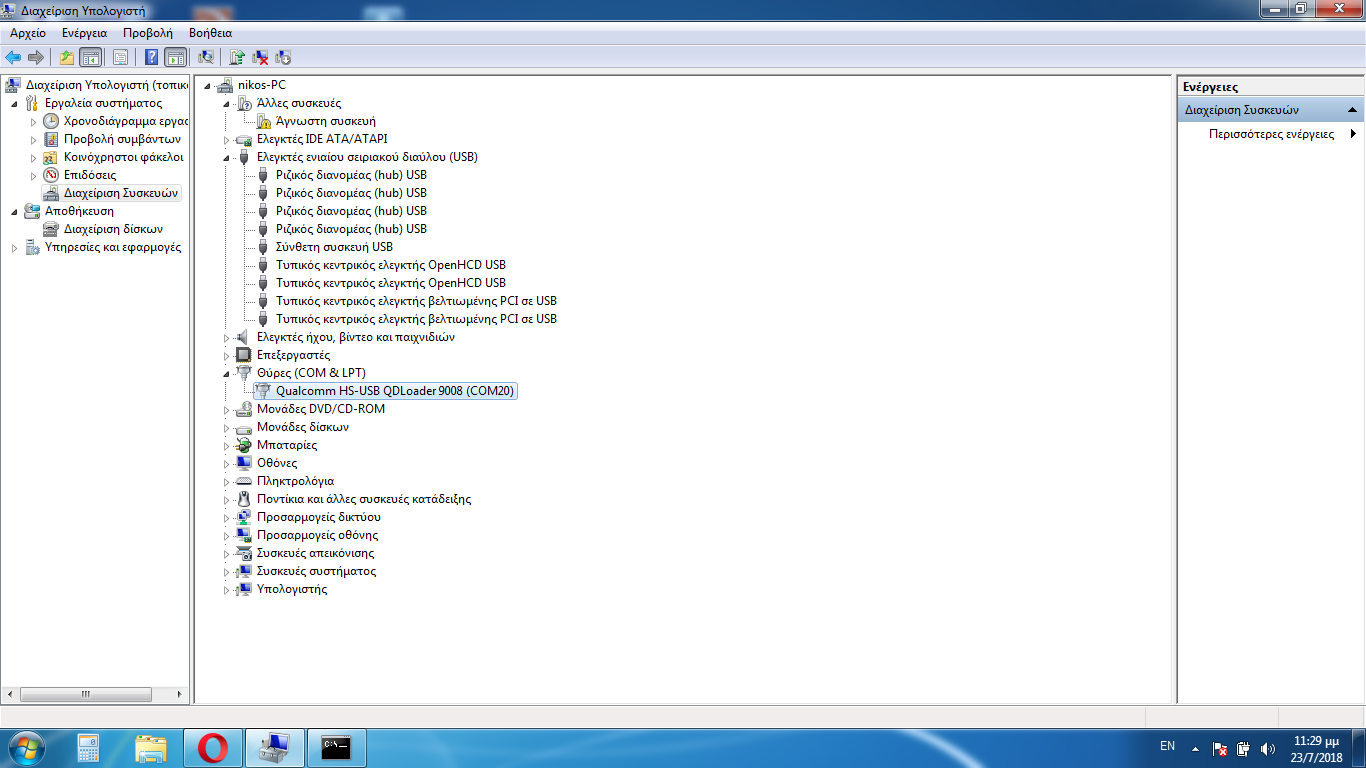Open the Windows Start menu orb

pyautogui.click(x=27, y=747)
